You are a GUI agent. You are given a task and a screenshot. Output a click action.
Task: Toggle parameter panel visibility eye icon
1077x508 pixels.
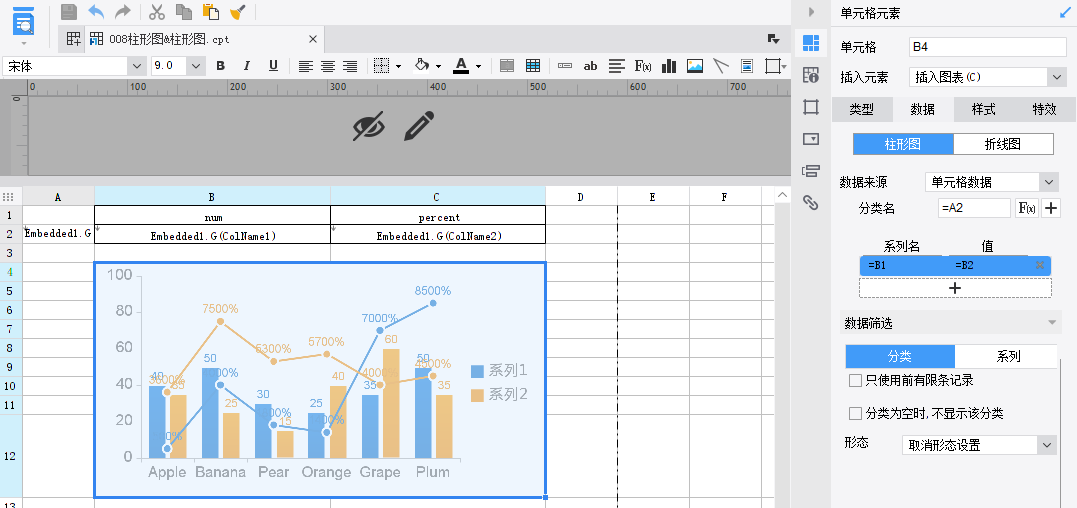point(369,126)
